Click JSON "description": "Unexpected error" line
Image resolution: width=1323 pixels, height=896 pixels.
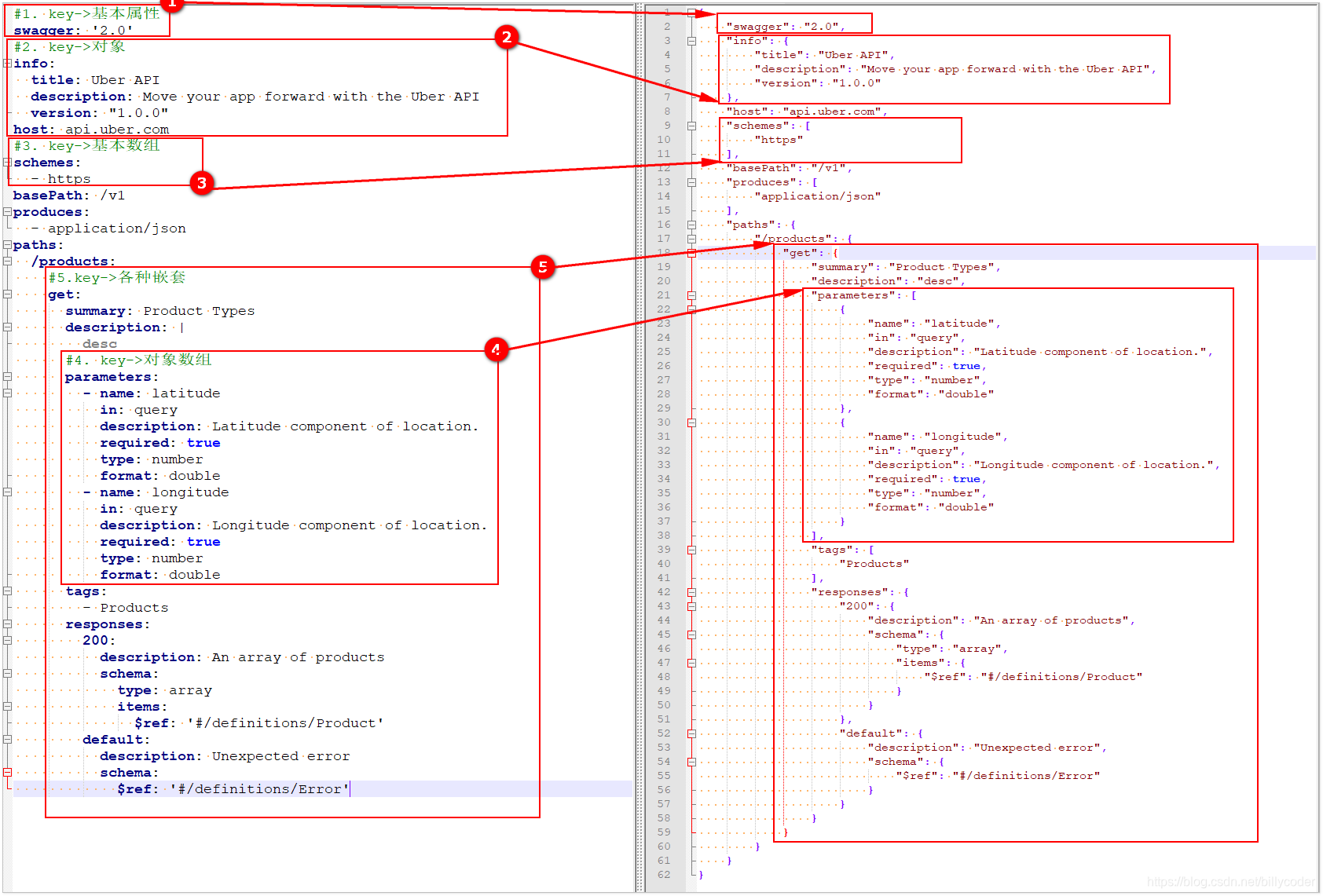987,748
